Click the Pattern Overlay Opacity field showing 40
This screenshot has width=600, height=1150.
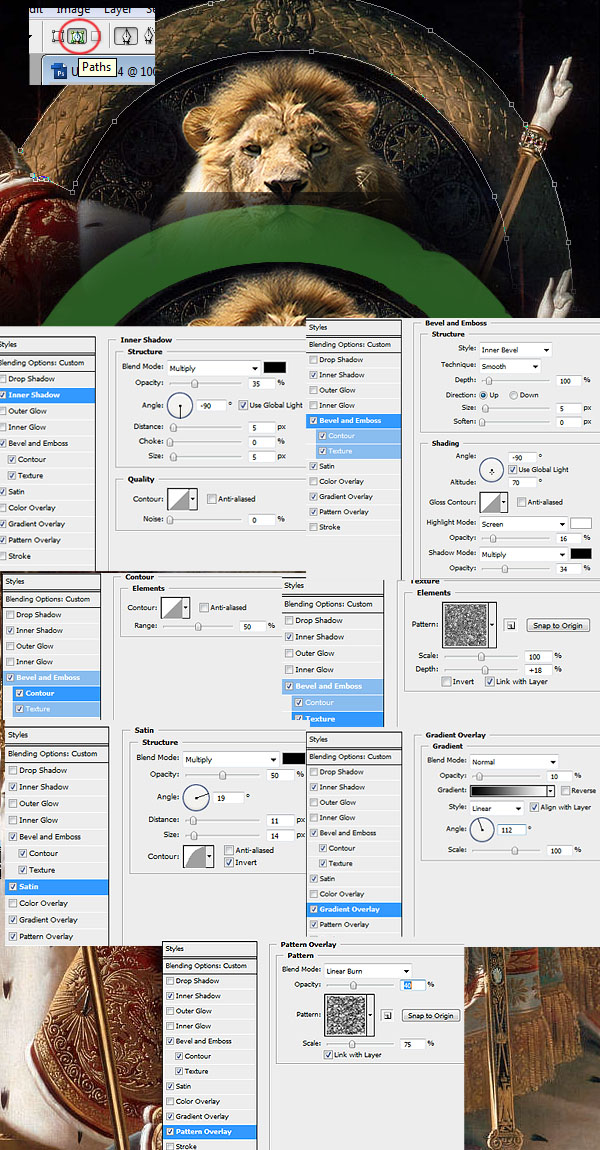point(413,985)
